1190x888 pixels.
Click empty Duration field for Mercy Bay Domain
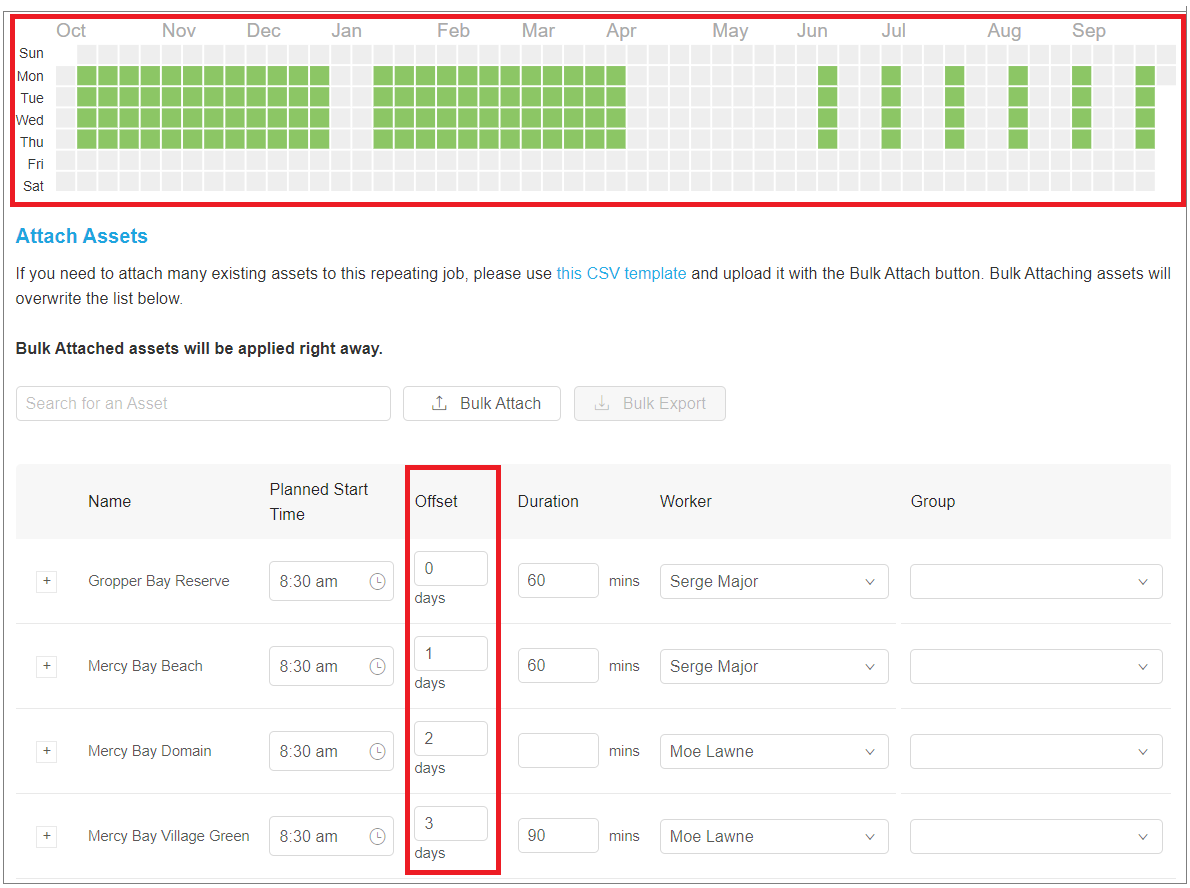pos(559,751)
